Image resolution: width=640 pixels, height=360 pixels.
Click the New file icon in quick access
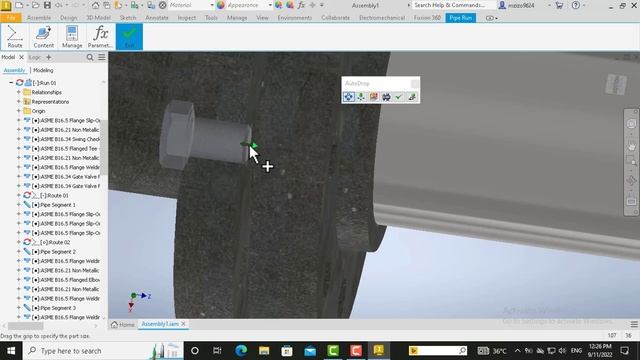19,5
